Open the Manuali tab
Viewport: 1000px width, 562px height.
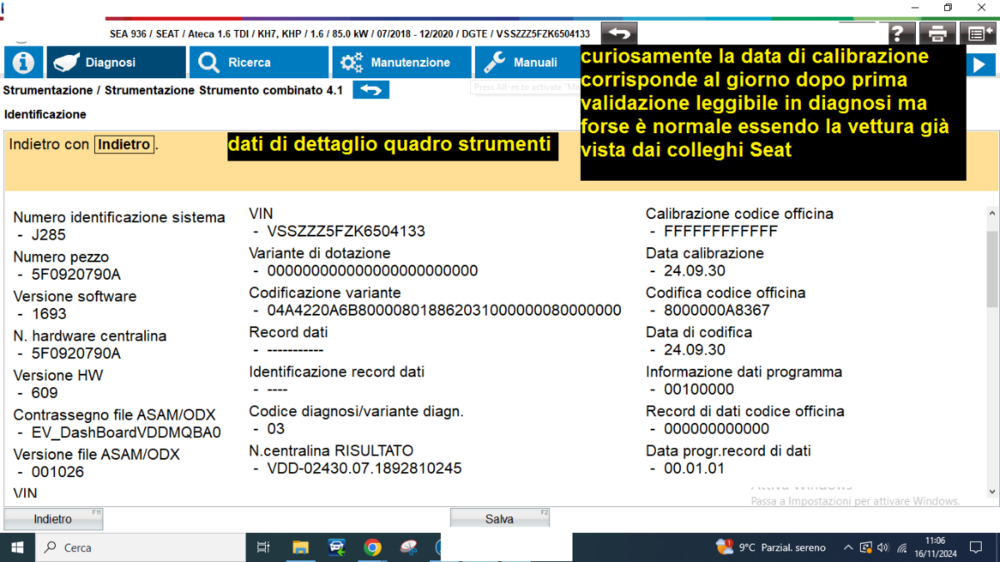pyautogui.click(x=527, y=63)
